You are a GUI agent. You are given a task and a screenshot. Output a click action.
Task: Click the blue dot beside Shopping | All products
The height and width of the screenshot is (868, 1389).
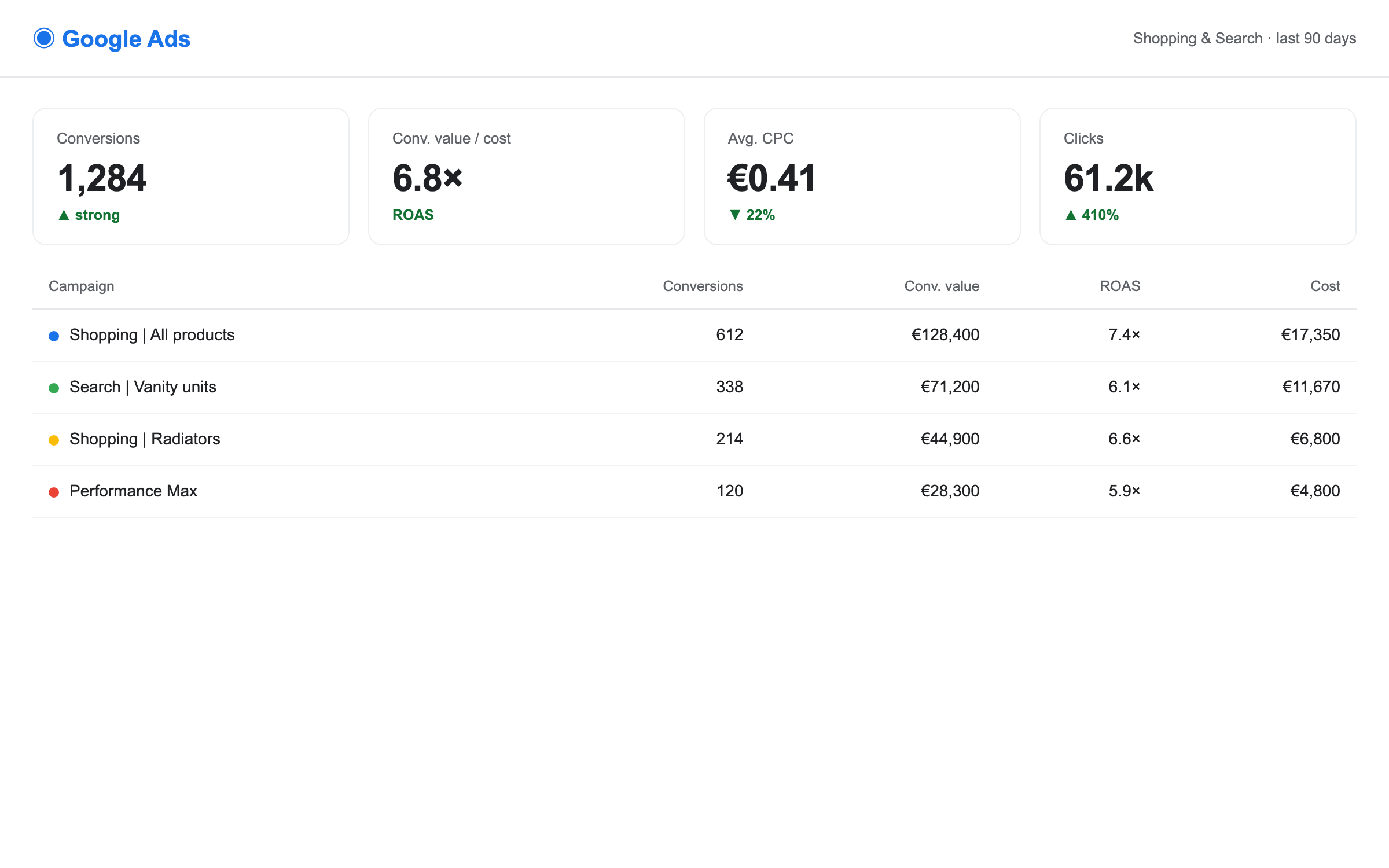tap(54, 336)
